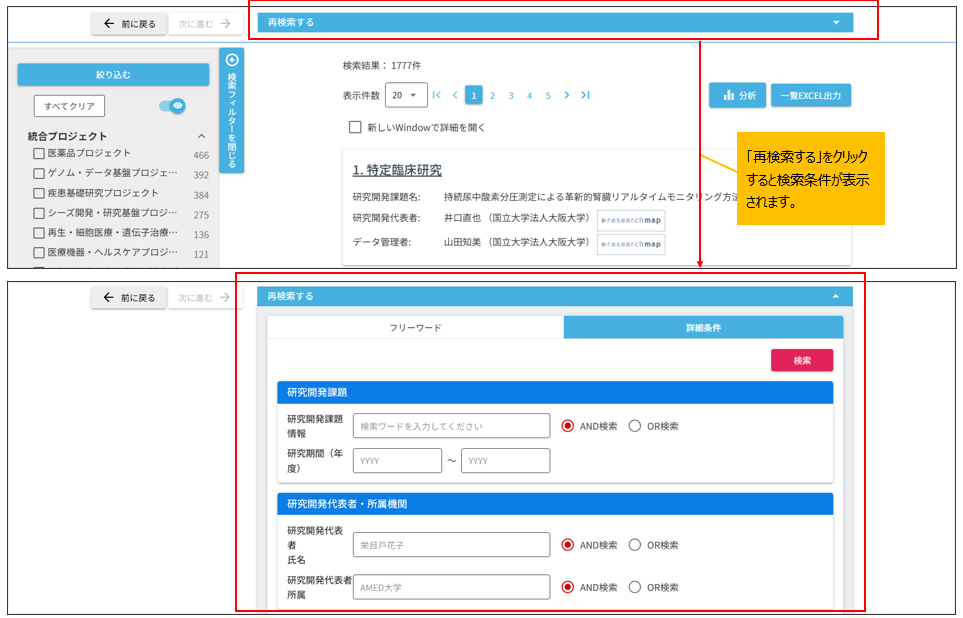Switch to the フリーワード tab
This screenshot has height=618, width=963.
pyautogui.click(x=413, y=328)
